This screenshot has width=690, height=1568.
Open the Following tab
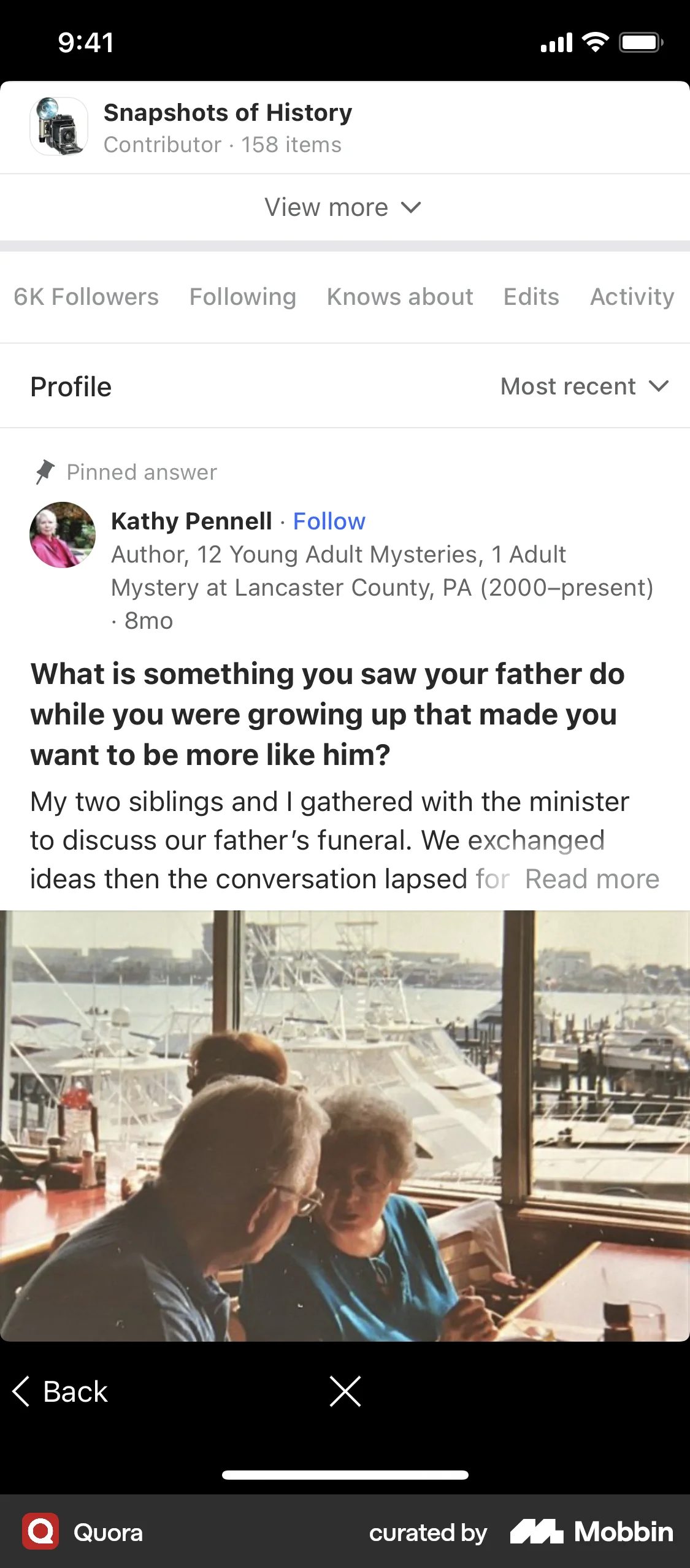coord(242,297)
